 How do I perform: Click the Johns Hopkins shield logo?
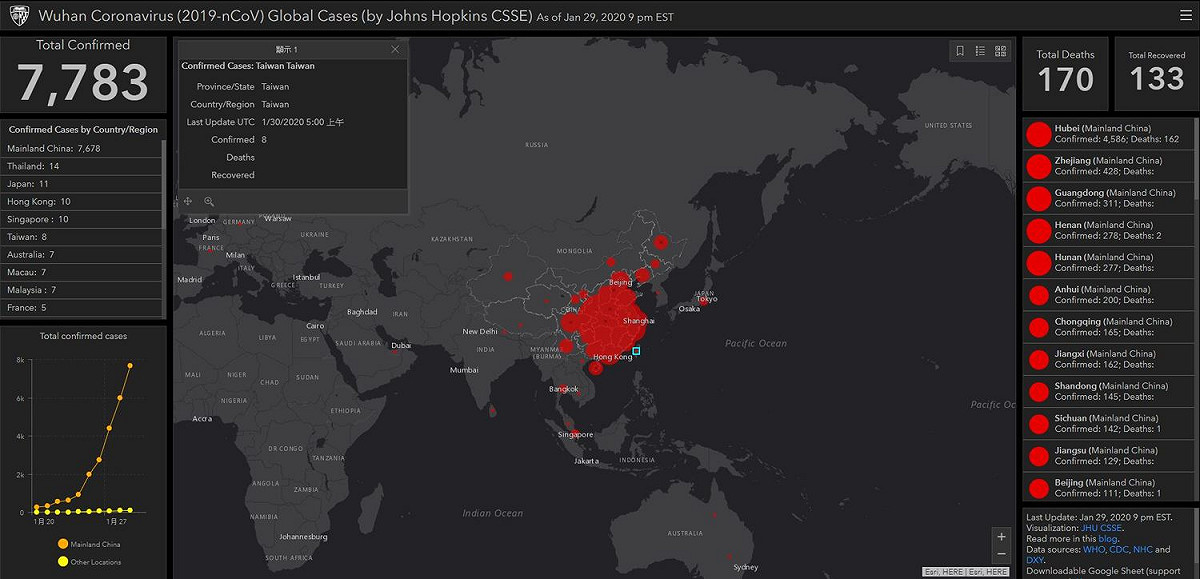pos(17,16)
